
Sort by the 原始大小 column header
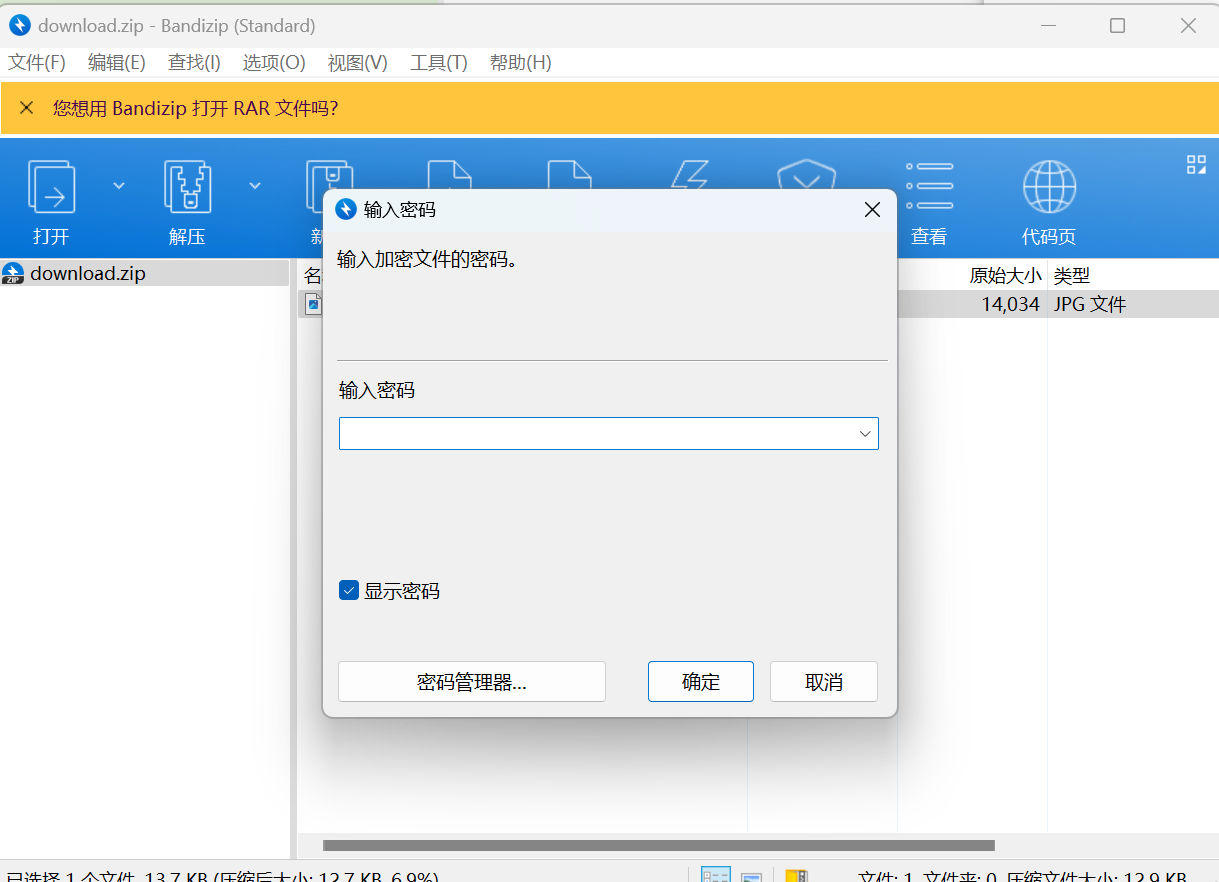tap(1005, 275)
